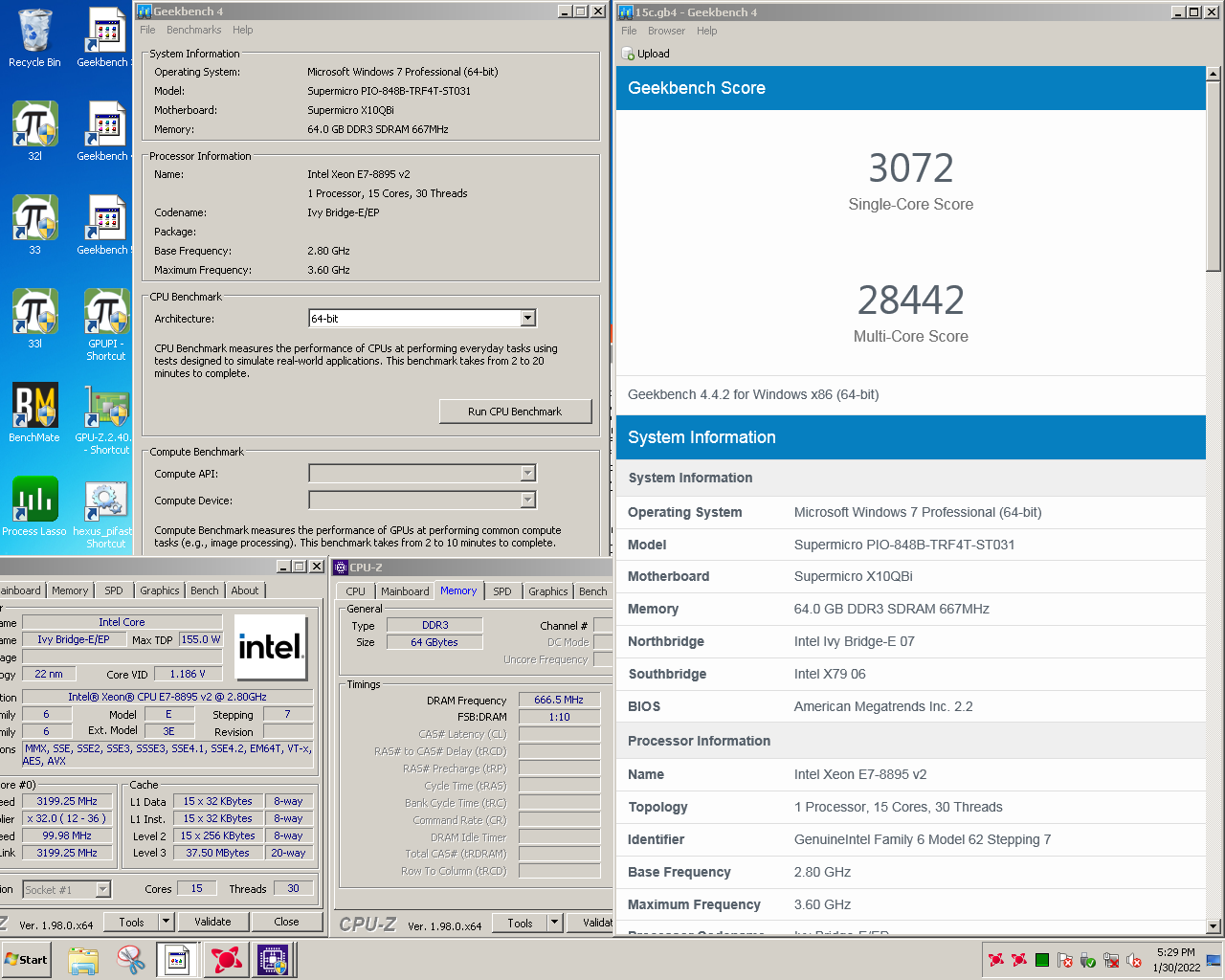Click the muted speaker volume tray icon
This screenshot has width=1225, height=980.
point(1134,960)
